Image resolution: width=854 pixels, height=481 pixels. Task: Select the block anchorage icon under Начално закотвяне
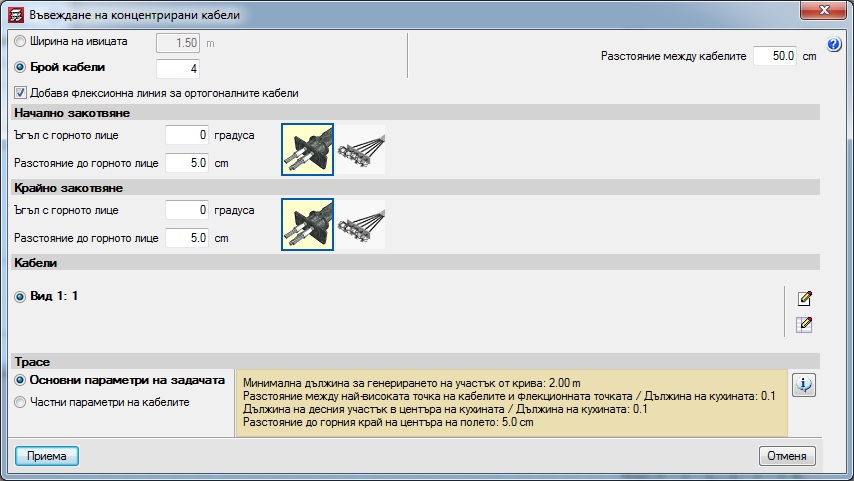pyautogui.click(x=308, y=149)
